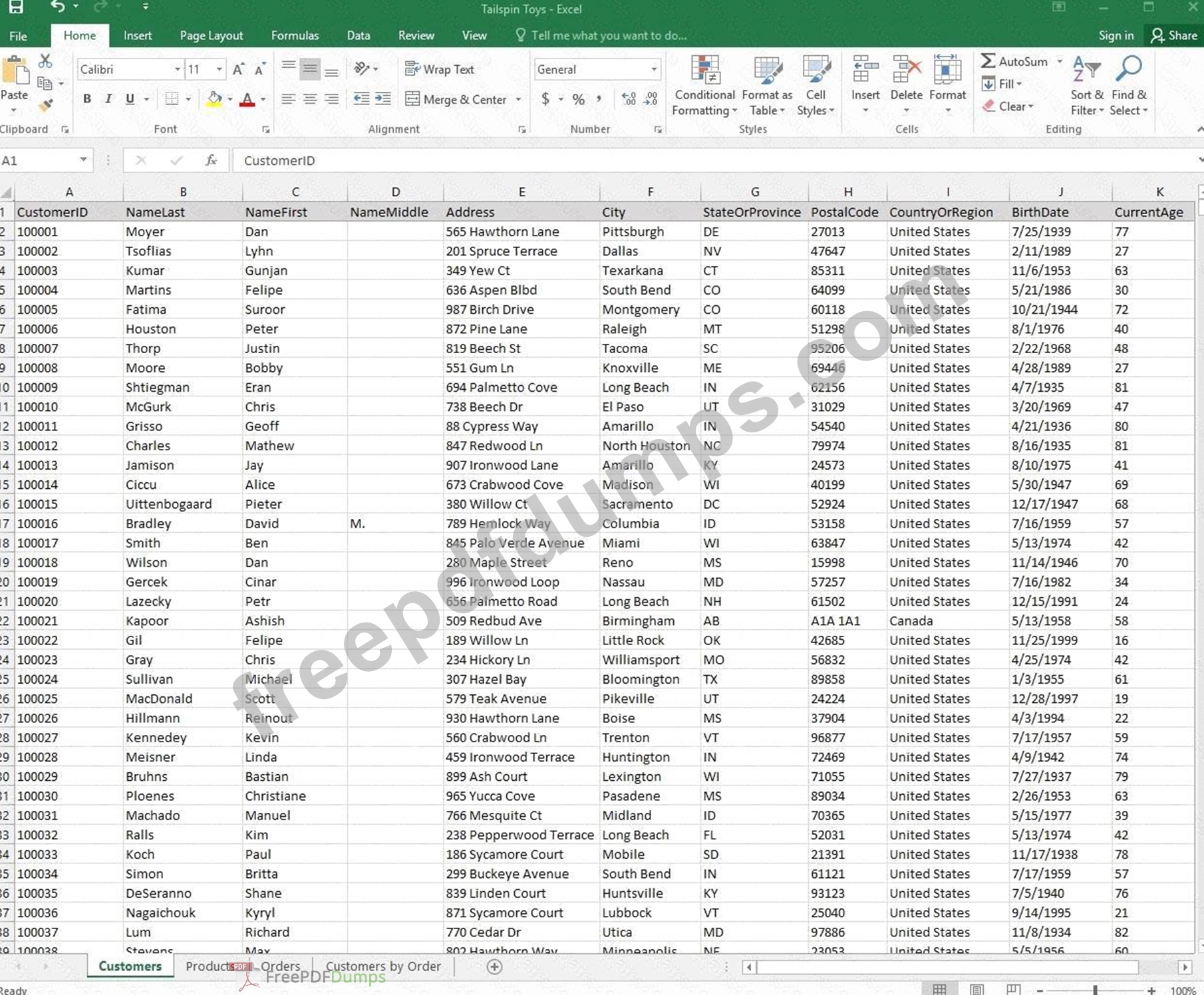Center text horizontally
Viewport: 1204px width, 995px height.
309,99
